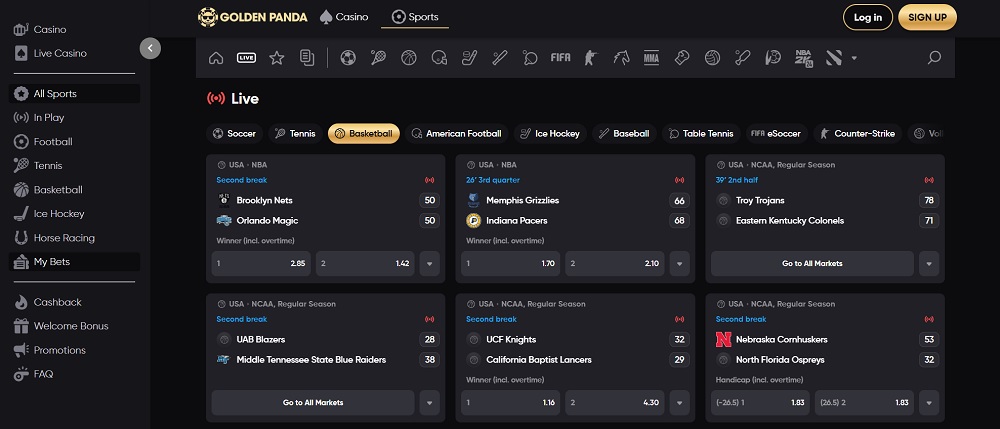Select the table tennis paddle toolbar icon
1000x429 pixels.
pyautogui.click(x=530, y=58)
